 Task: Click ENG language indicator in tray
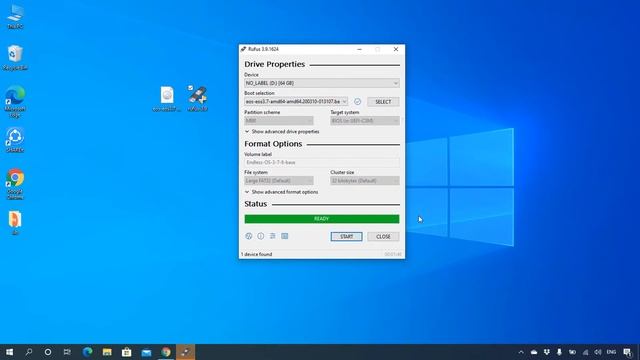click(611, 352)
